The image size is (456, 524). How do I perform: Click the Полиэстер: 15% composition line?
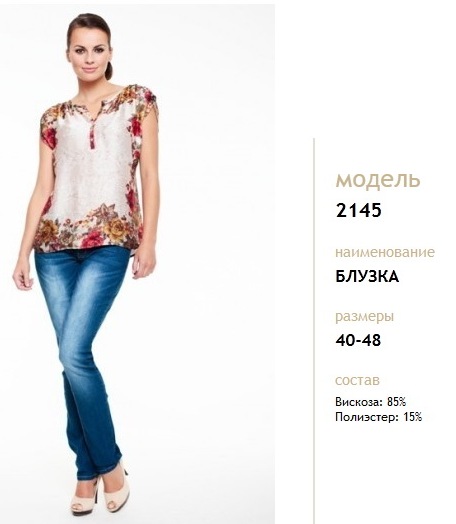coord(378,417)
